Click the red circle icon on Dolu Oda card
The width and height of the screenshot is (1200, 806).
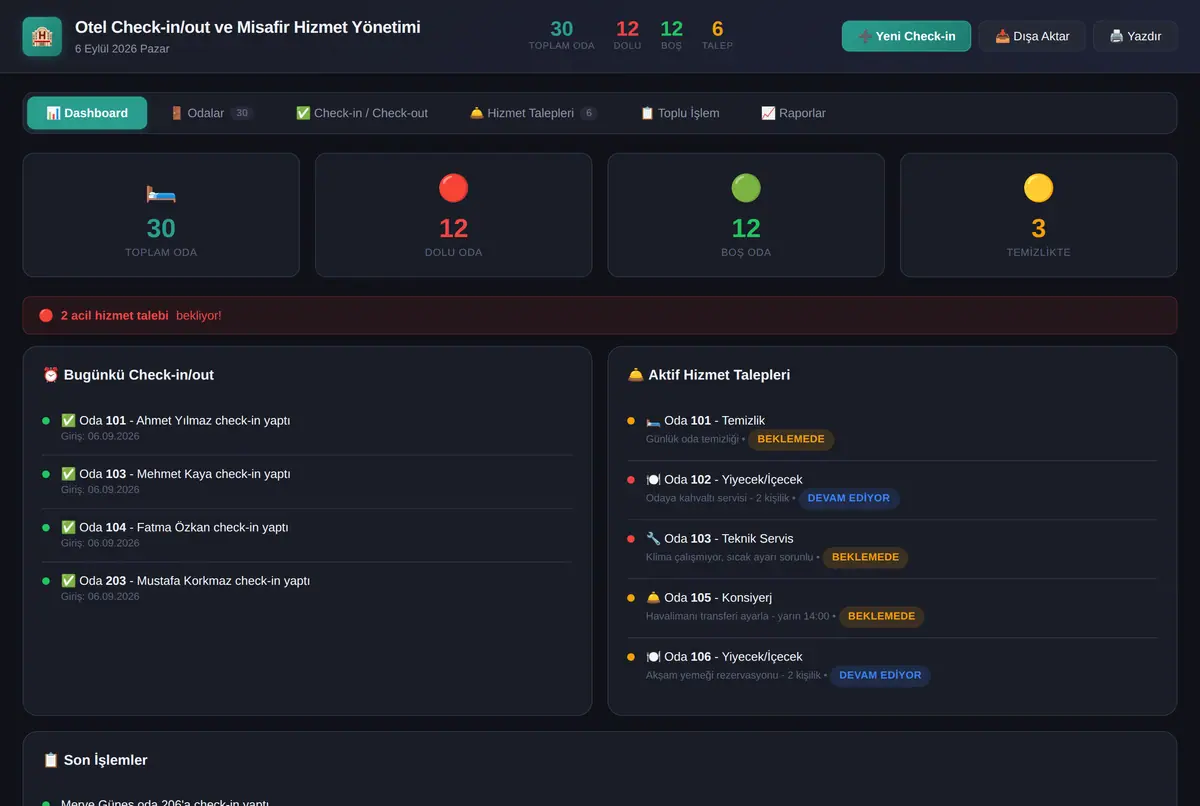point(453,188)
